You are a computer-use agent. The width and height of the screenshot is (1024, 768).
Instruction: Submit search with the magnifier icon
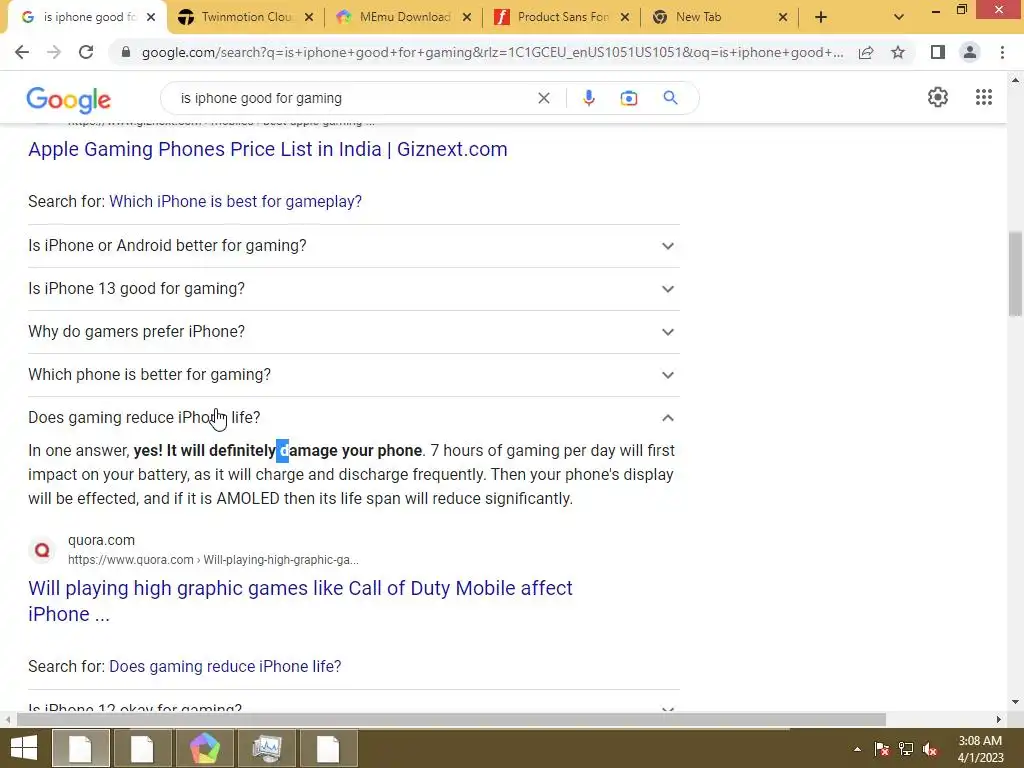(x=670, y=98)
